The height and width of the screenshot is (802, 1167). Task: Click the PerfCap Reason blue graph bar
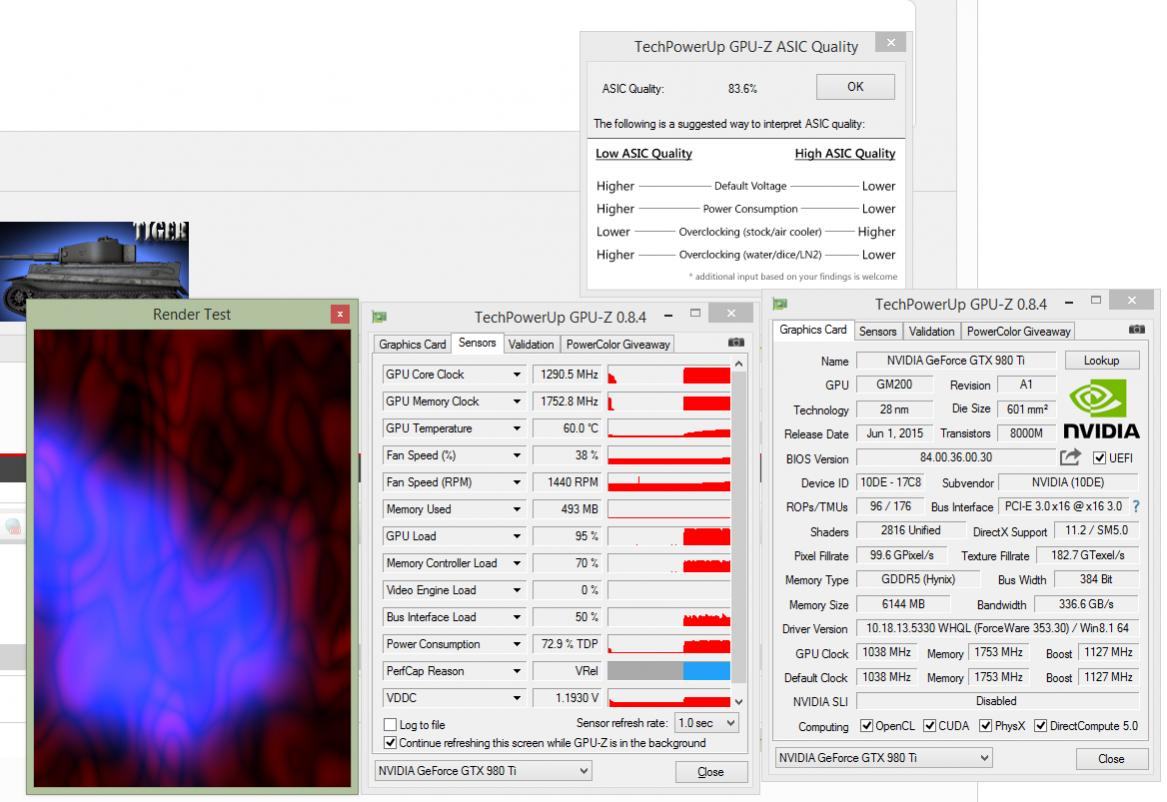click(x=706, y=670)
